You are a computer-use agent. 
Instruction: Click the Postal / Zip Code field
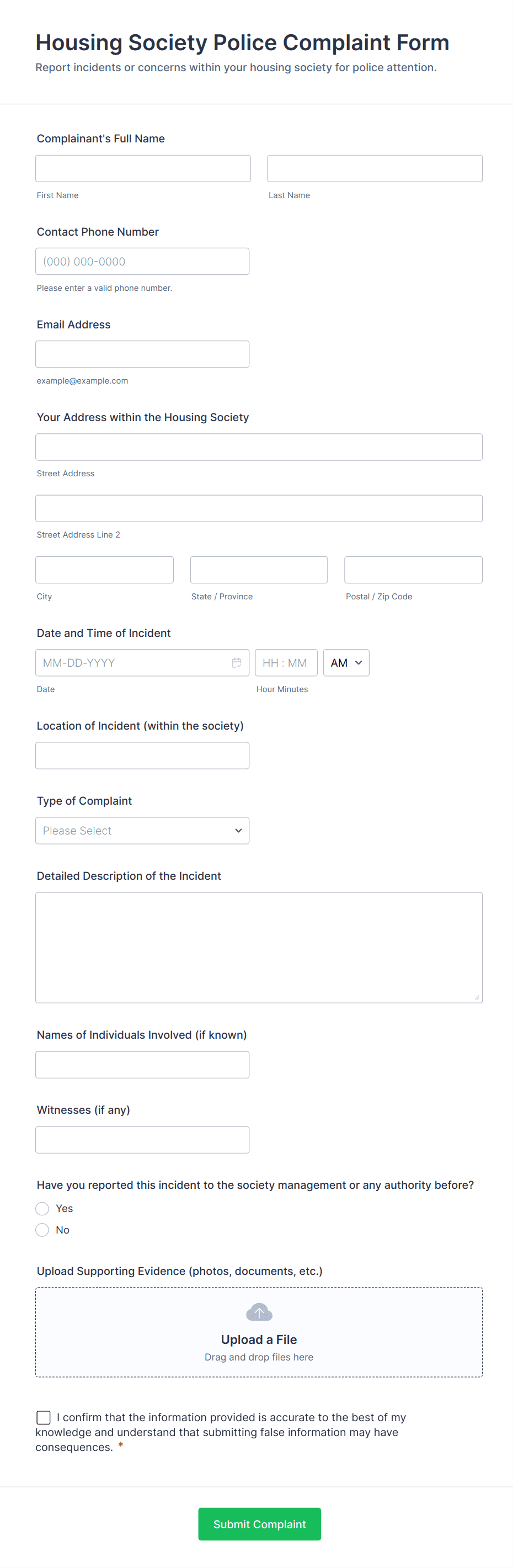pyautogui.click(x=413, y=569)
